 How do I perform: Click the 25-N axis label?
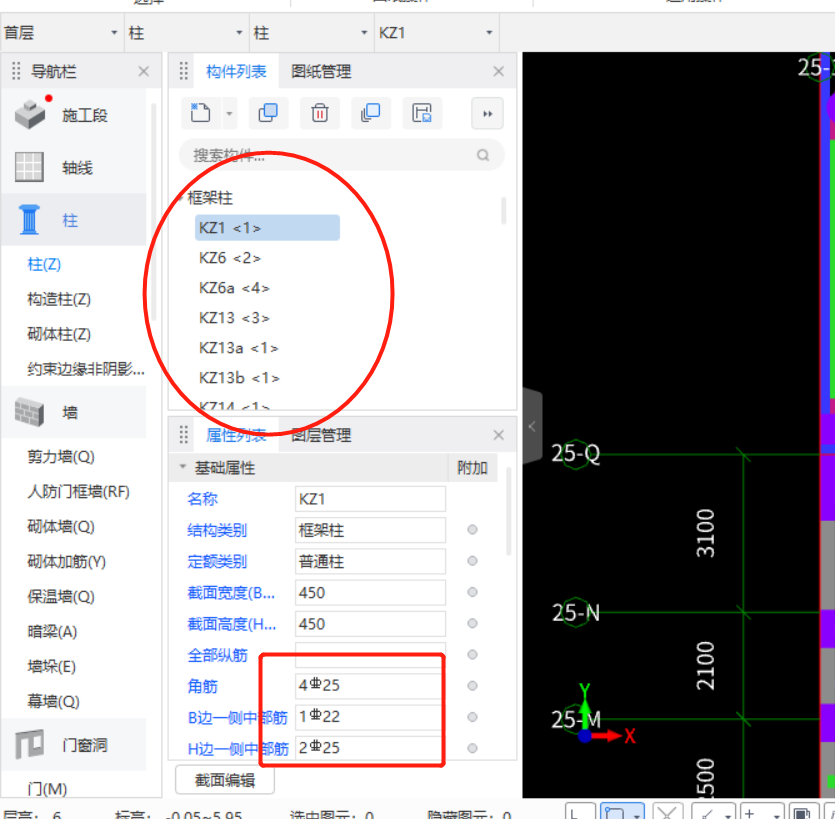[576, 612]
